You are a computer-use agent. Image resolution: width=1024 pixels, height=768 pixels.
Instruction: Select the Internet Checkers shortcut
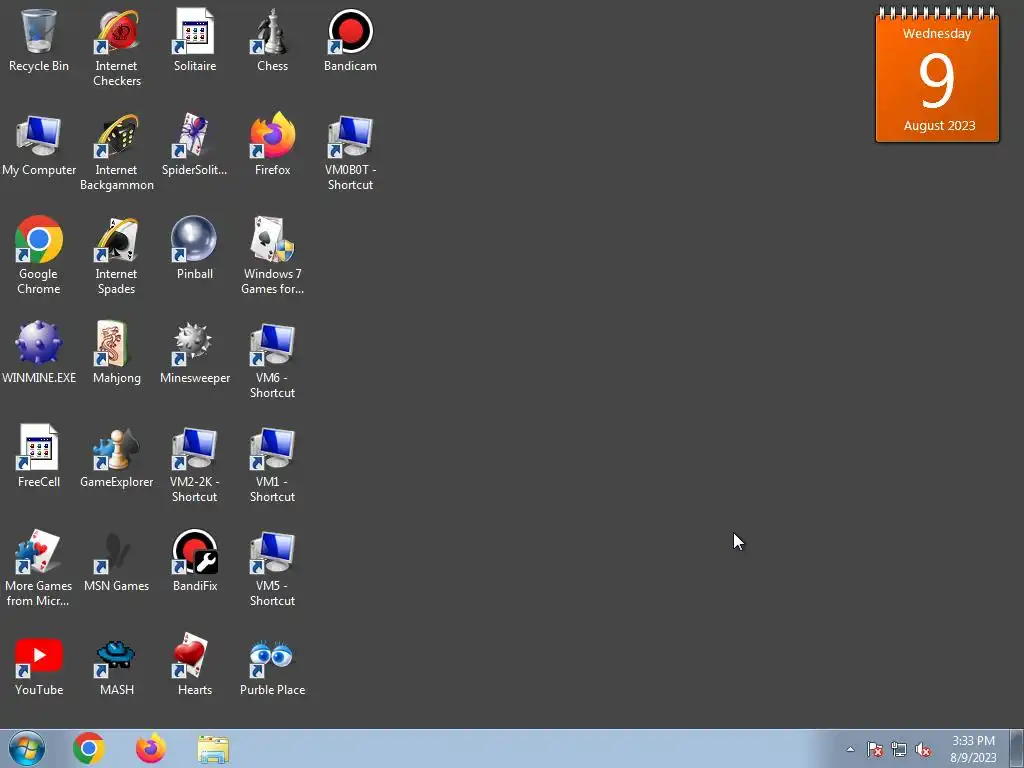(117, 48)
